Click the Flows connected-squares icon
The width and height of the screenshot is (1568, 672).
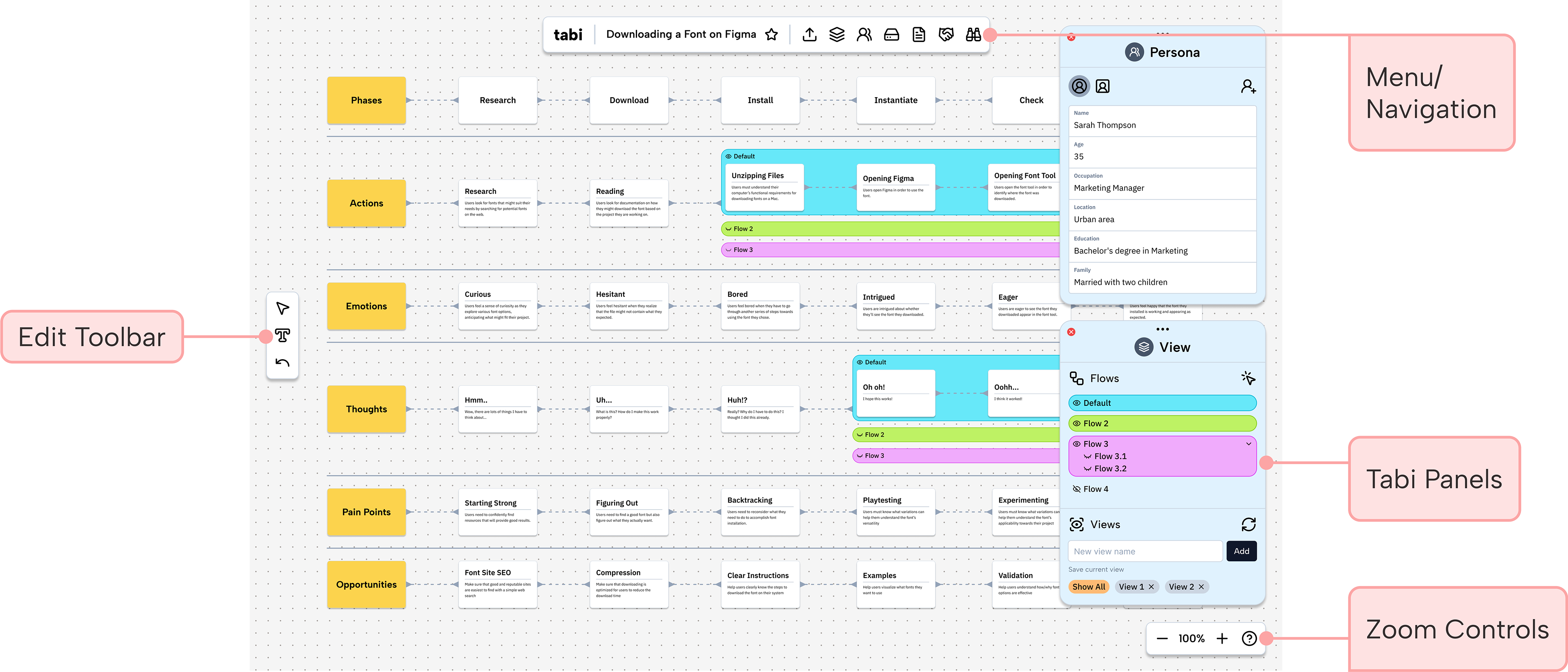tap(1076, 378)
